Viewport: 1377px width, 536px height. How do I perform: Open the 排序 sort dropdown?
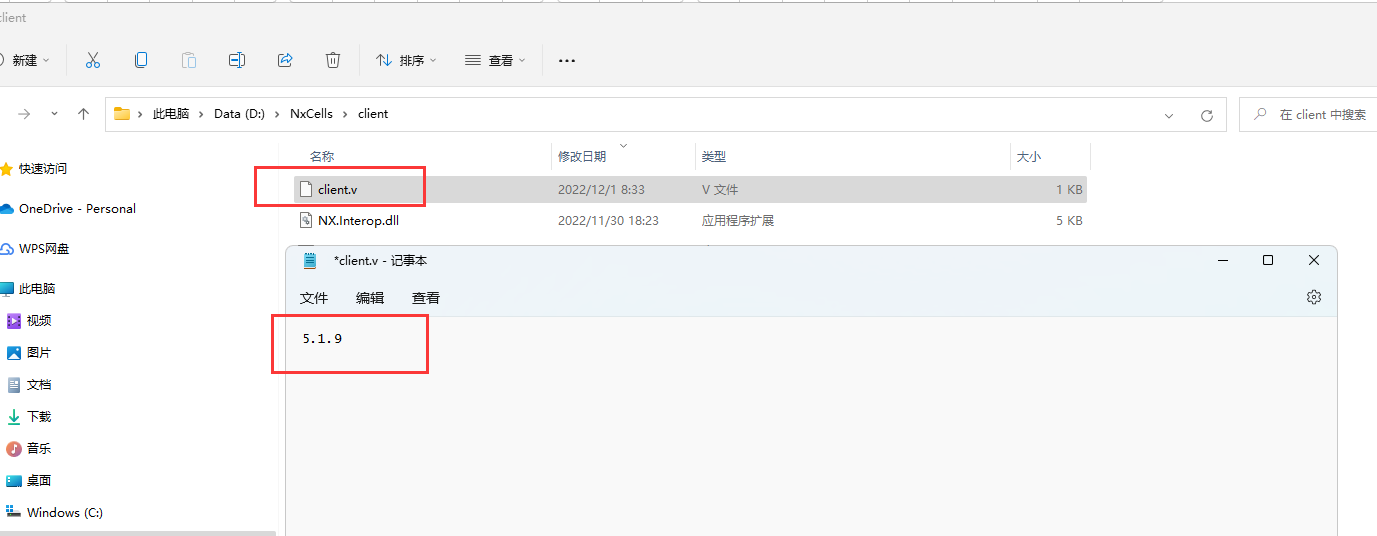pyautogui.click(x=406, y=60)
